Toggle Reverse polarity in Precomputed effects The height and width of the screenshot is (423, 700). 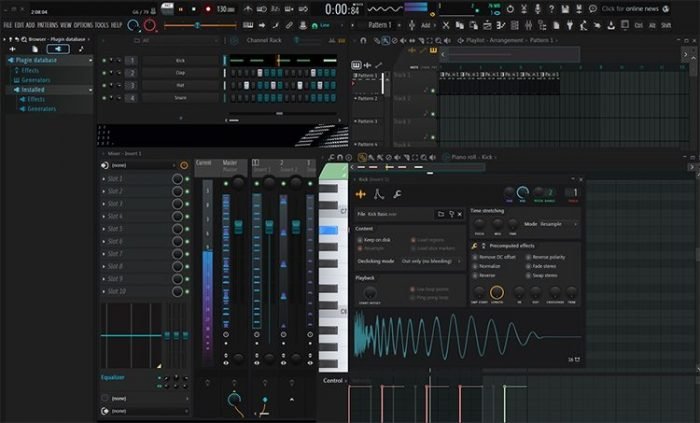527,256
